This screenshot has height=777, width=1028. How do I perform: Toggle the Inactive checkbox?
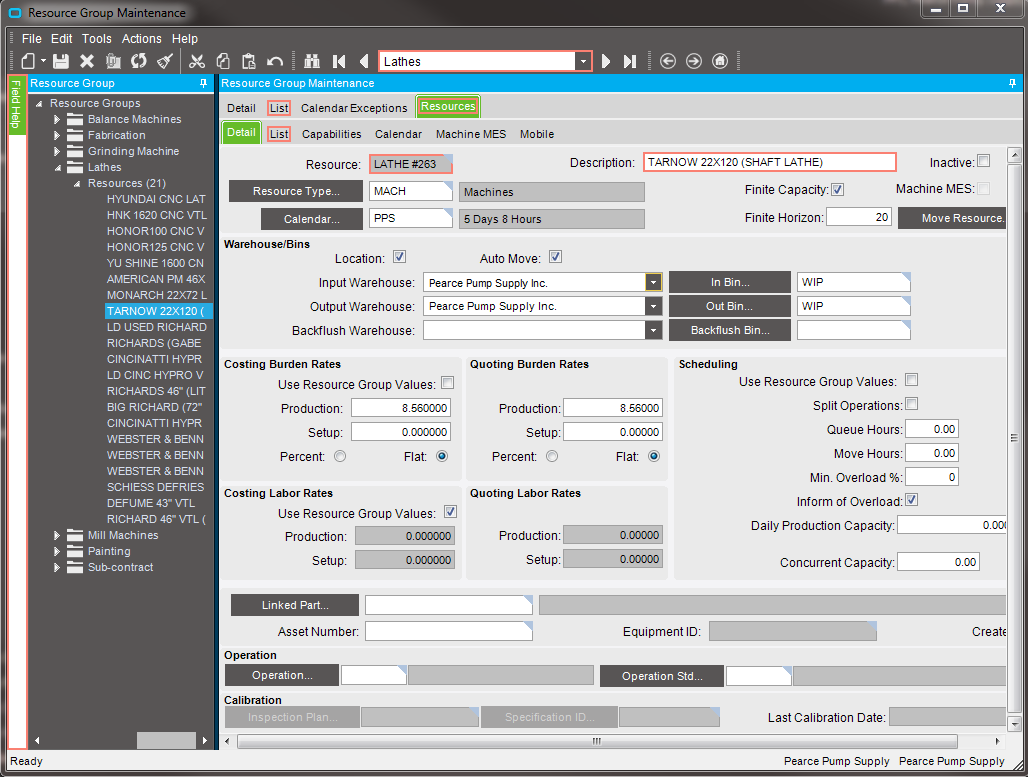pos(983,161)
